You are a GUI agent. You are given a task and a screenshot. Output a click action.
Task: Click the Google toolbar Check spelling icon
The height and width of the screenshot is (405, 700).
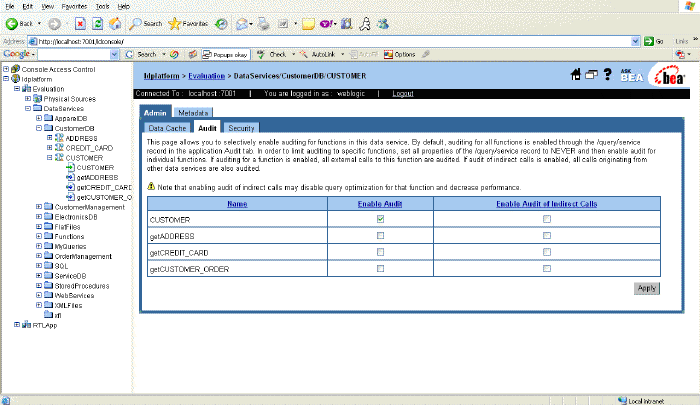[271, 54]
